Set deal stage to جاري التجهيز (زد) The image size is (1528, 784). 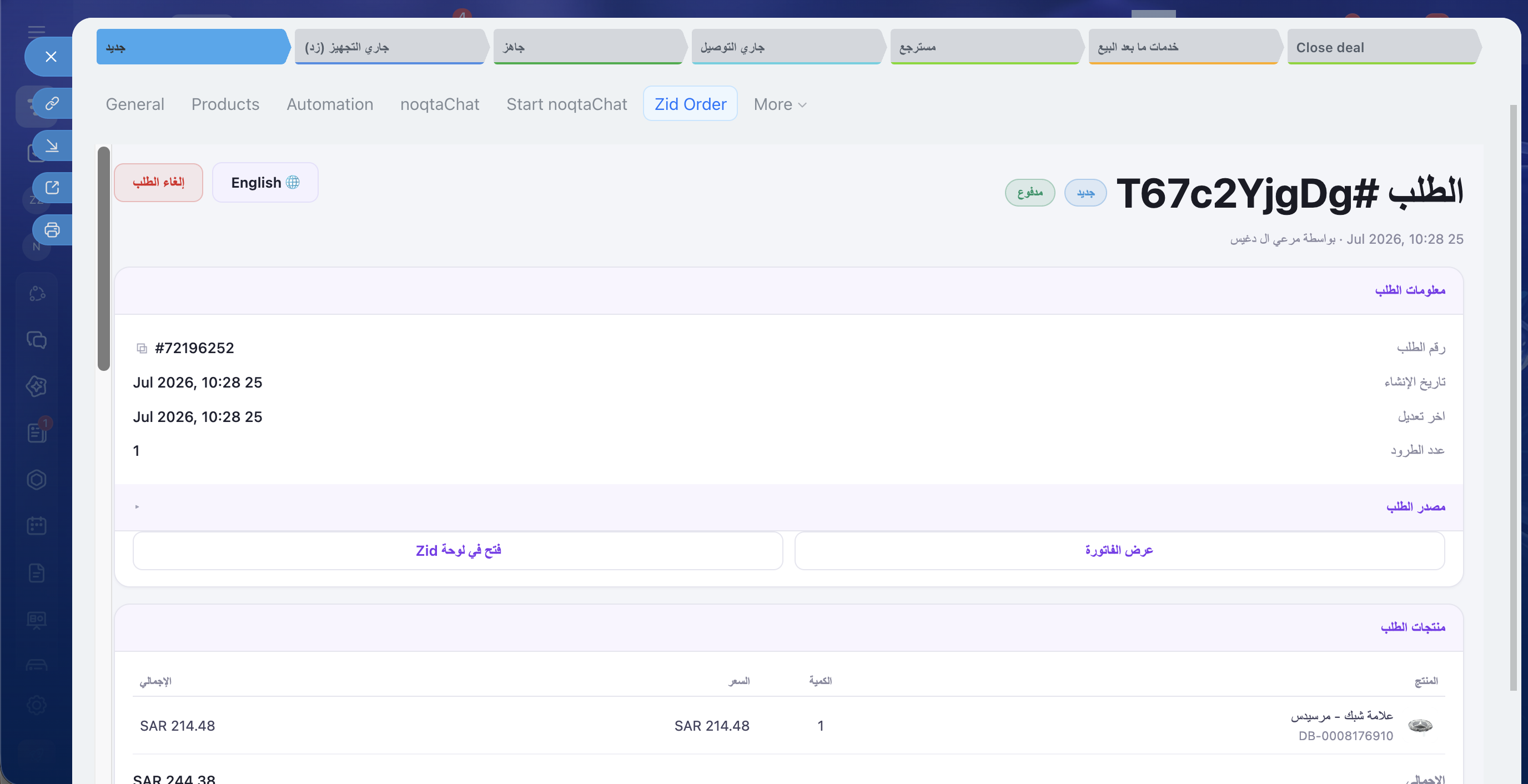coord(391,47)
